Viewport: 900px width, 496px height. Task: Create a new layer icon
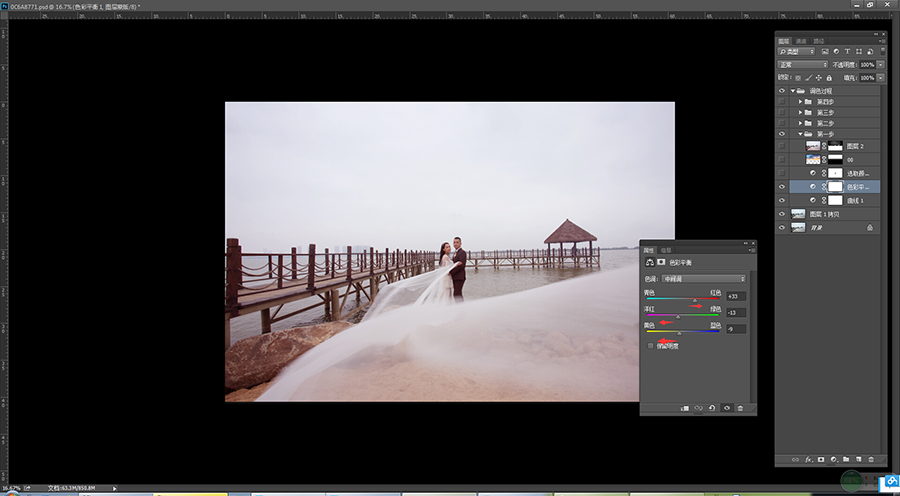click(859, 459)
